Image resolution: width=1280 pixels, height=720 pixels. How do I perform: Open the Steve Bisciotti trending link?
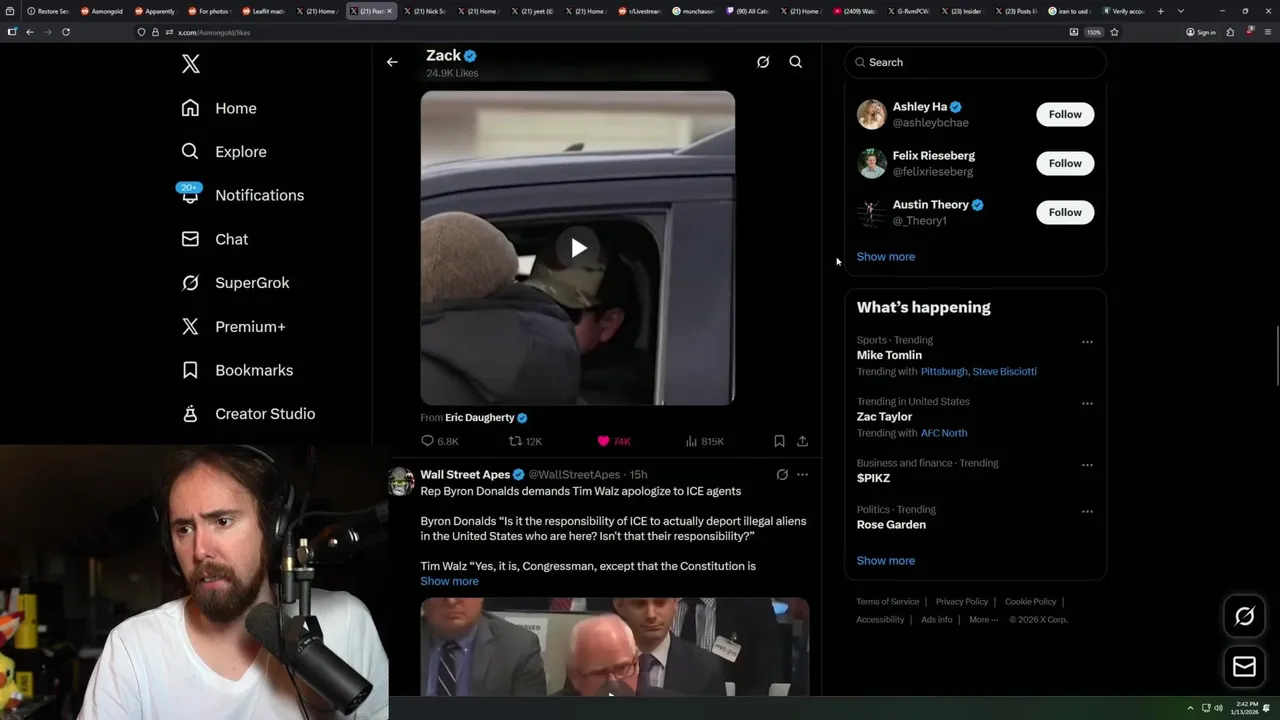pos(1004,372)
